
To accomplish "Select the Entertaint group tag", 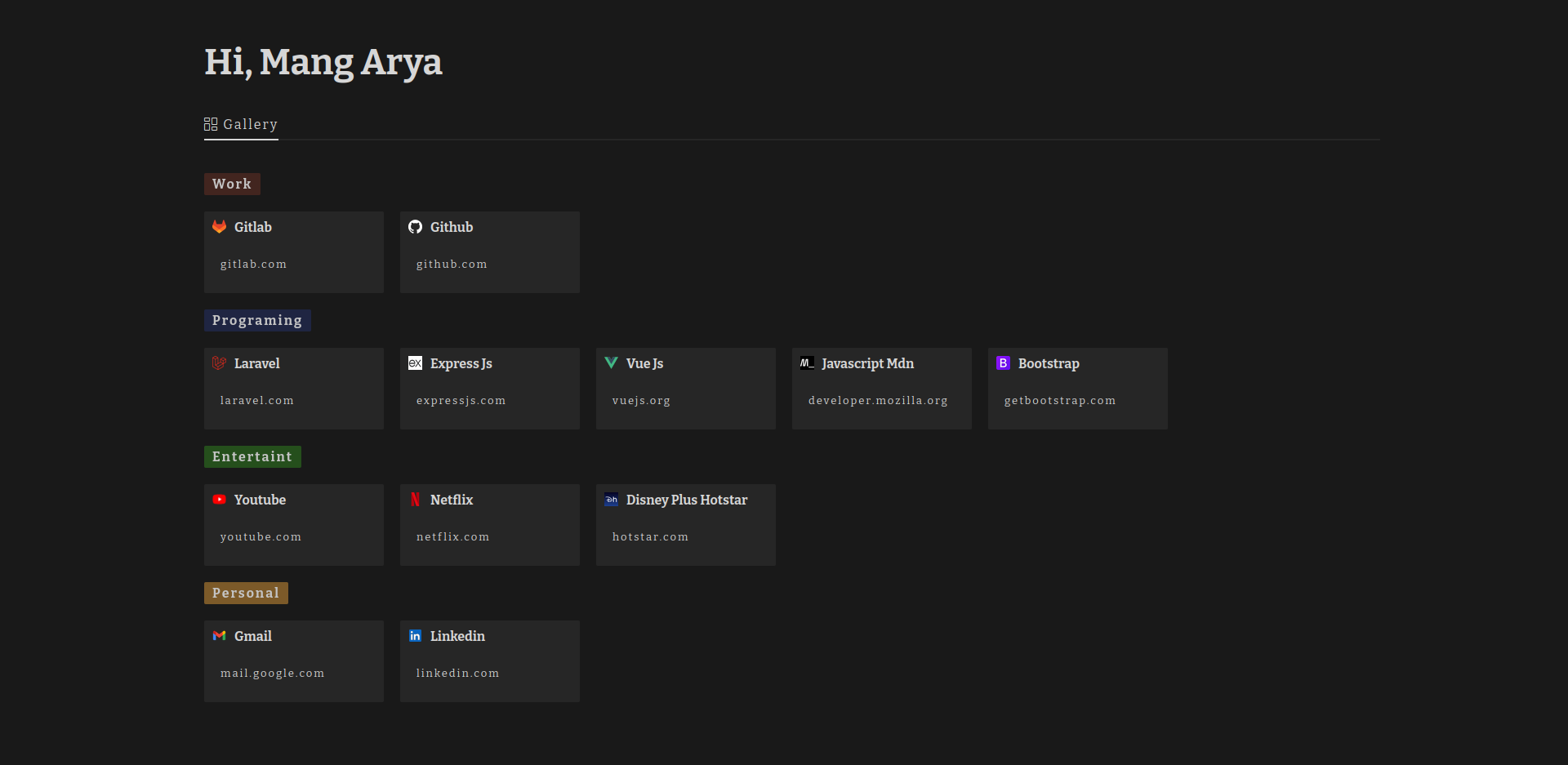I will (x=252, y=456).
